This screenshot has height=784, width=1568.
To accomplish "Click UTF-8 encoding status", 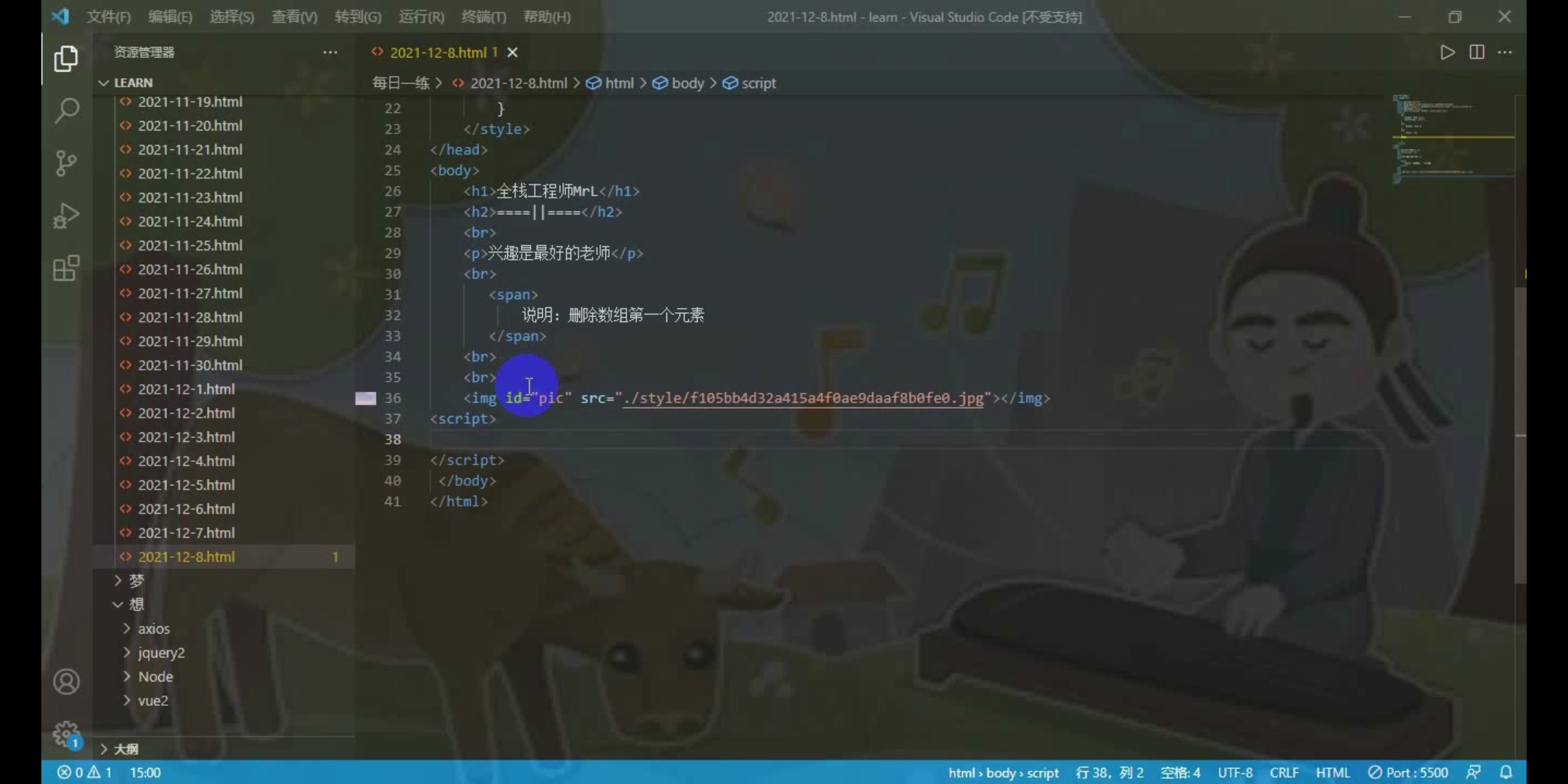I will pyautogui.click(x=1236, y=772).
